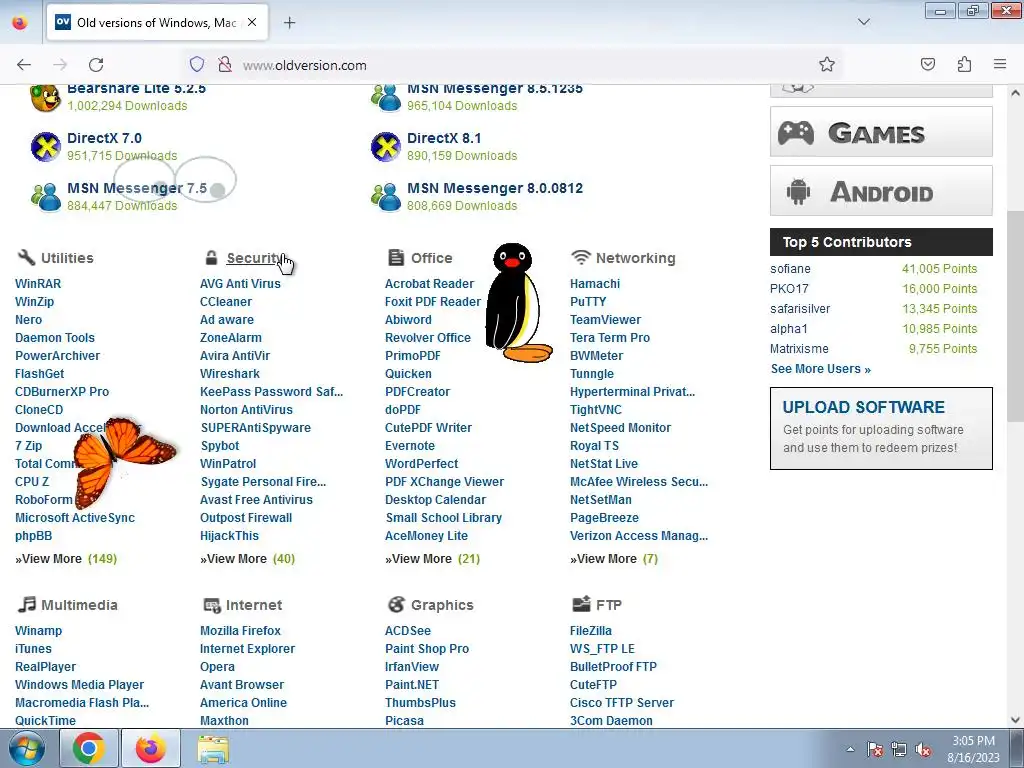Click the scrollbar down arrow

(1015, 720)
